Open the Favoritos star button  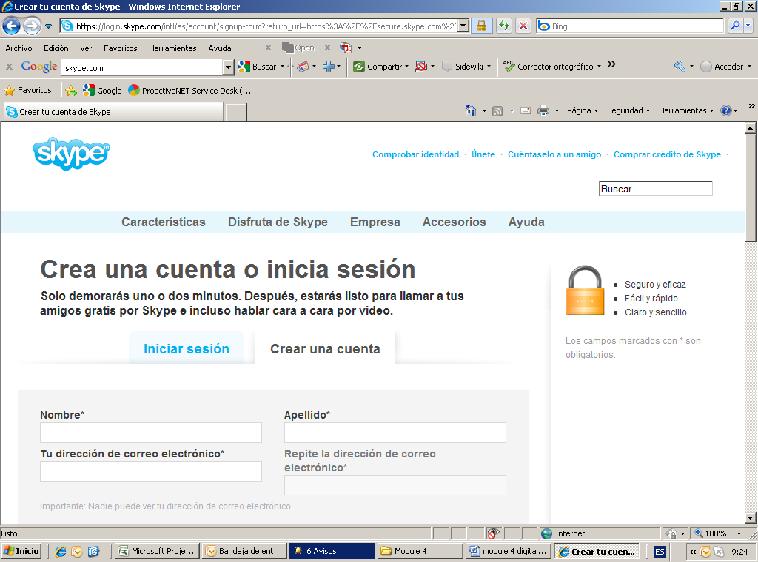(28, 90)
